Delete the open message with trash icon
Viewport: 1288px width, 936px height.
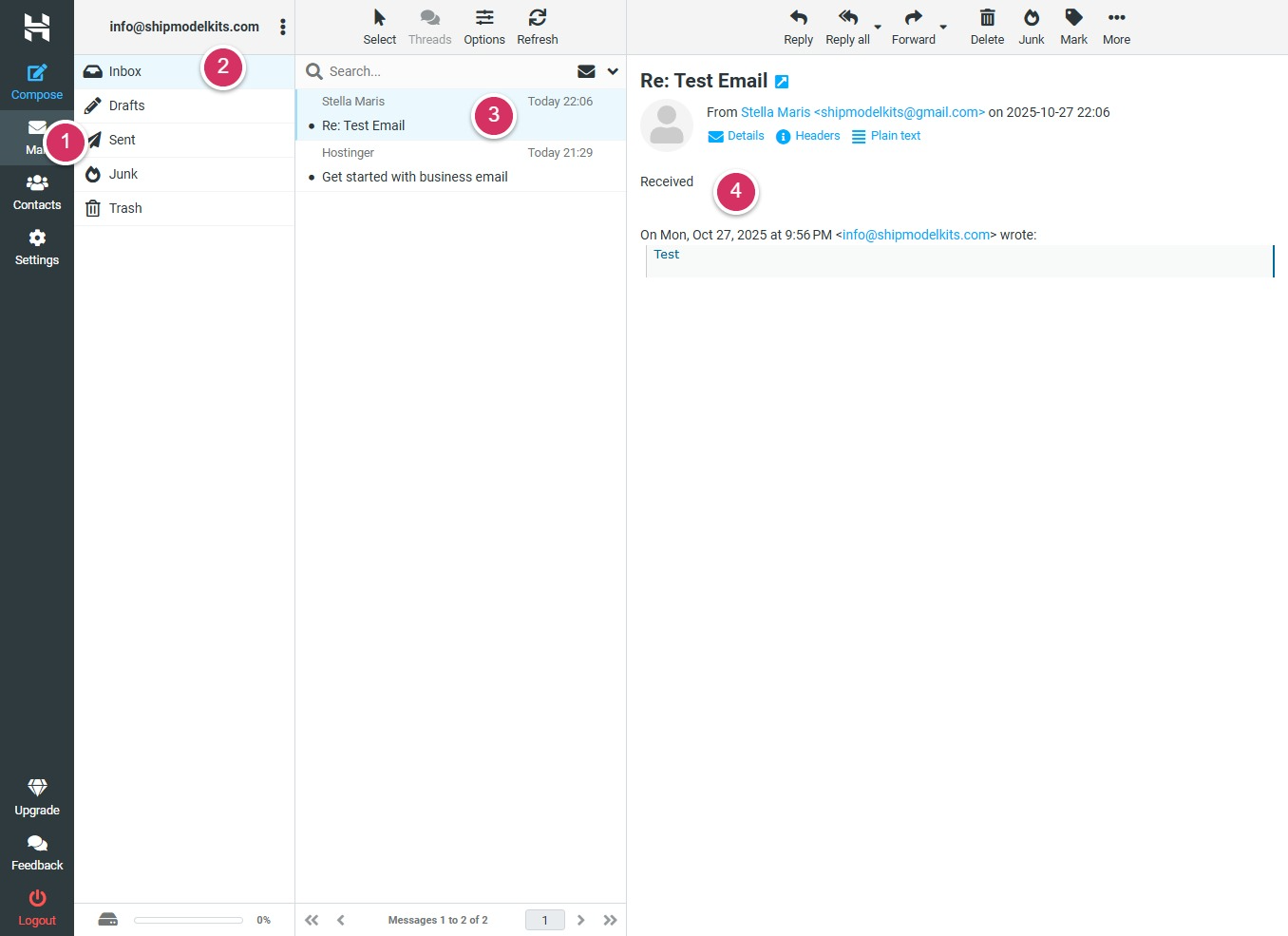click(987, 18)
